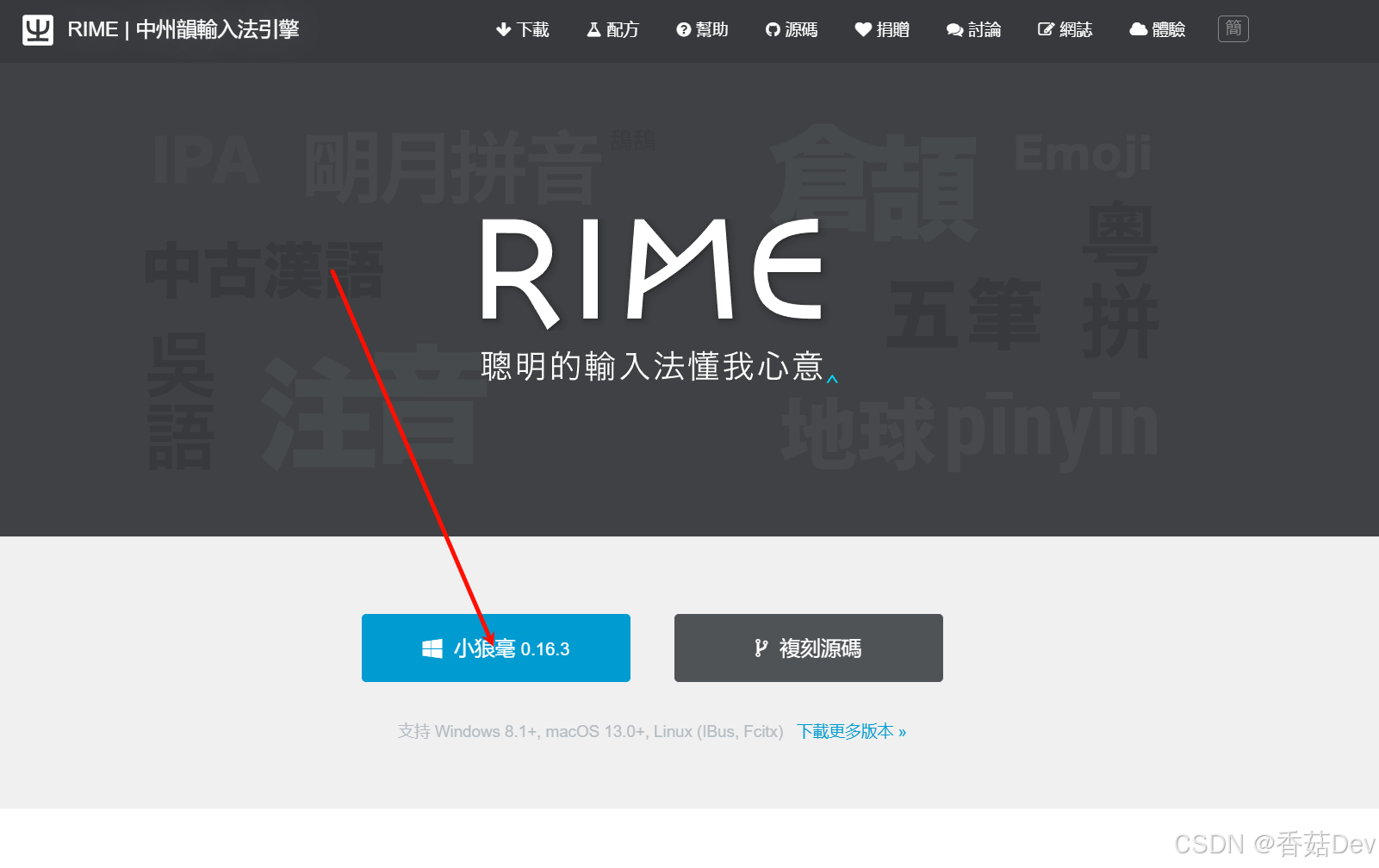Open the 網誌 blog menu item
Screen dimensions: 1379x868
coord(1065,30)
